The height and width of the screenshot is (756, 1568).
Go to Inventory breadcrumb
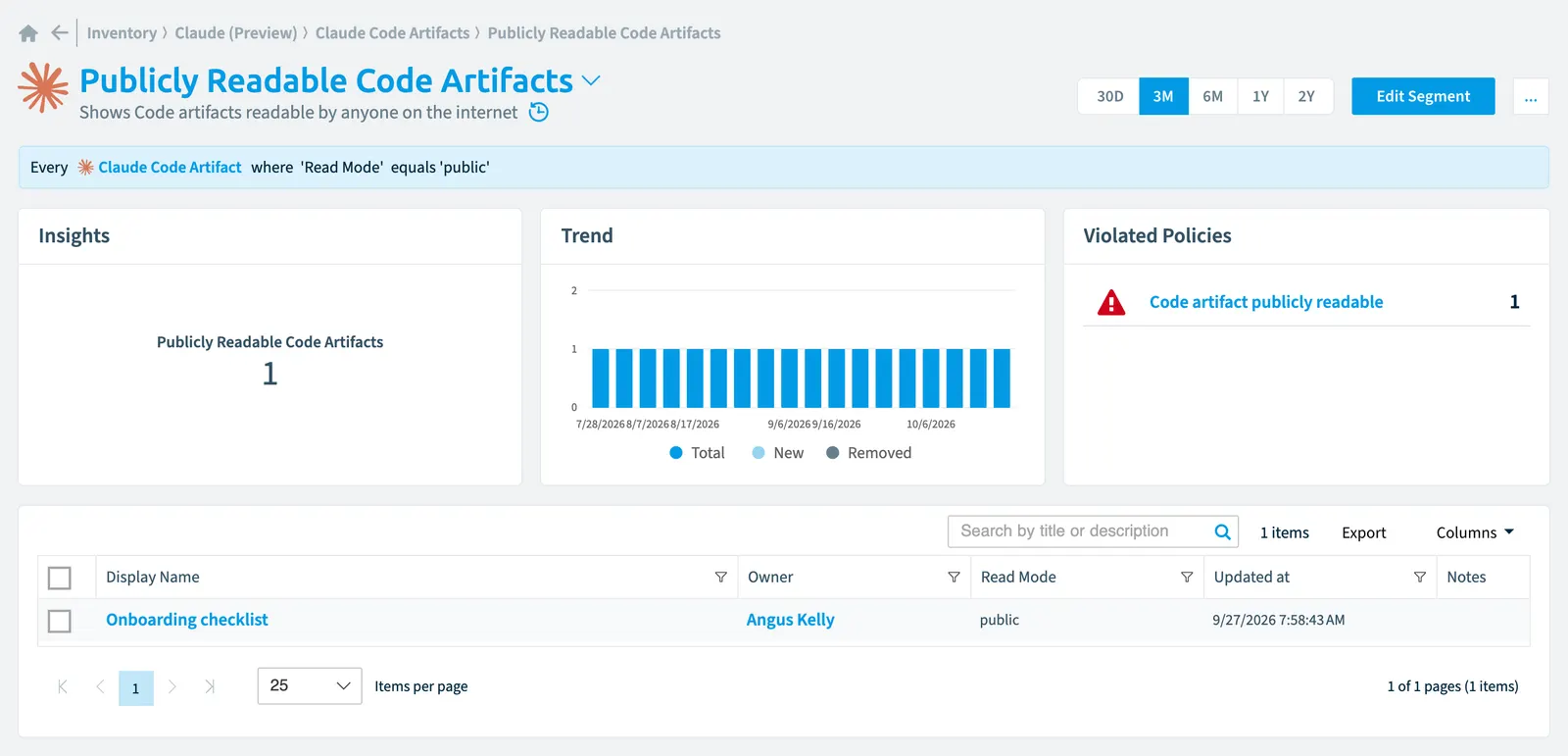[x=122, y=33]
